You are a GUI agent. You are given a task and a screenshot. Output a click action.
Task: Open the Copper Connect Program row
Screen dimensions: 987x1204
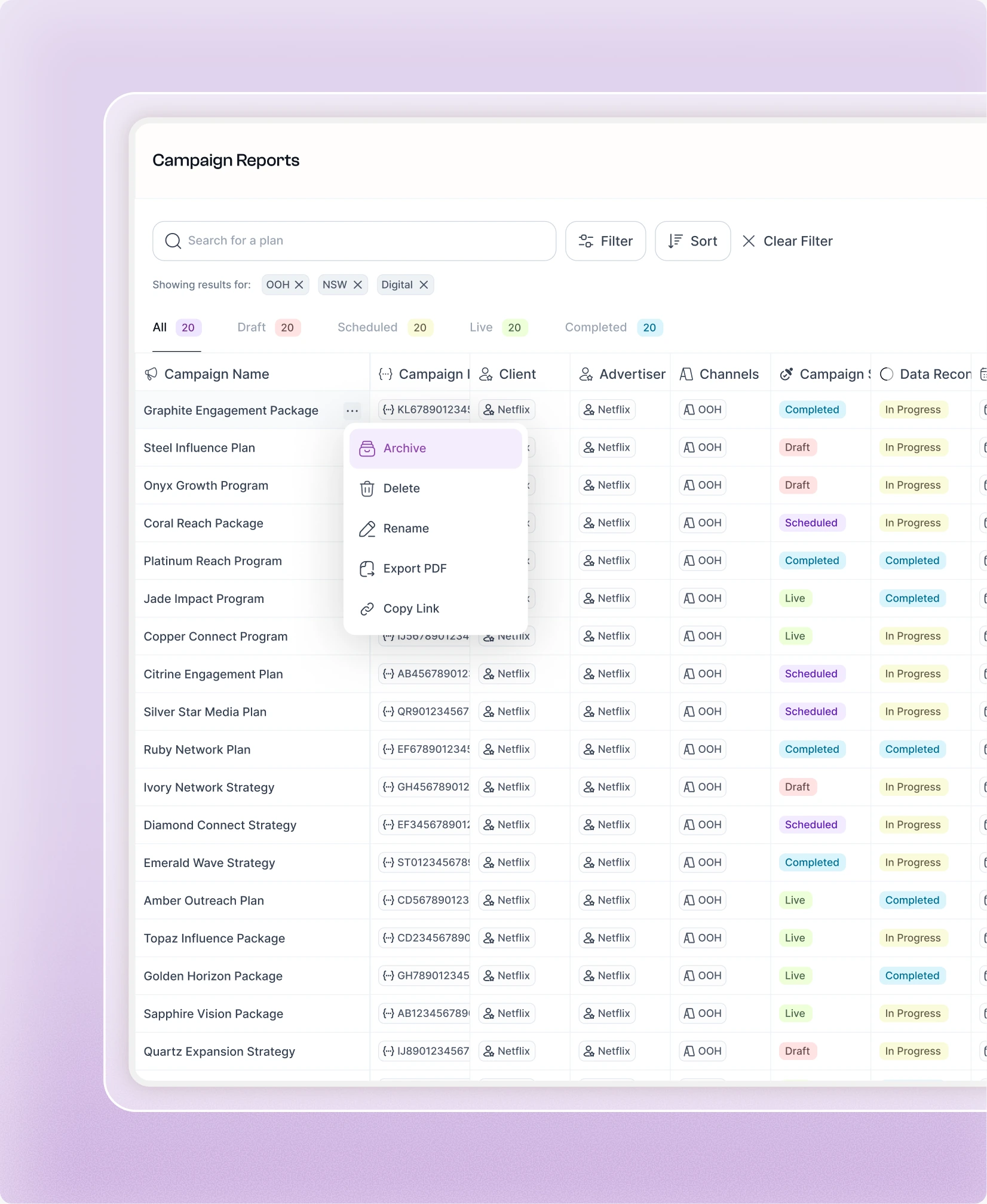tap(216, 637)
